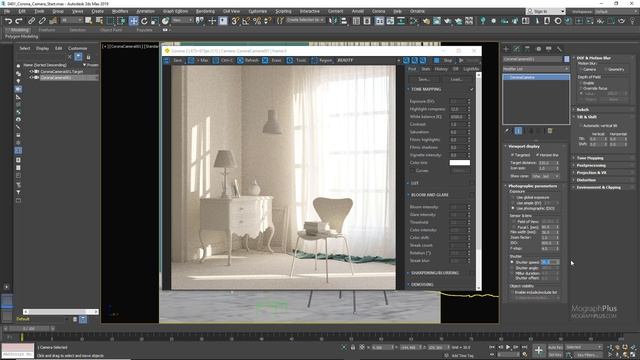The width and height of the screenshot is (640, 360).
Task: Open the Motion panel icon
Action: (x=538, y=49)
